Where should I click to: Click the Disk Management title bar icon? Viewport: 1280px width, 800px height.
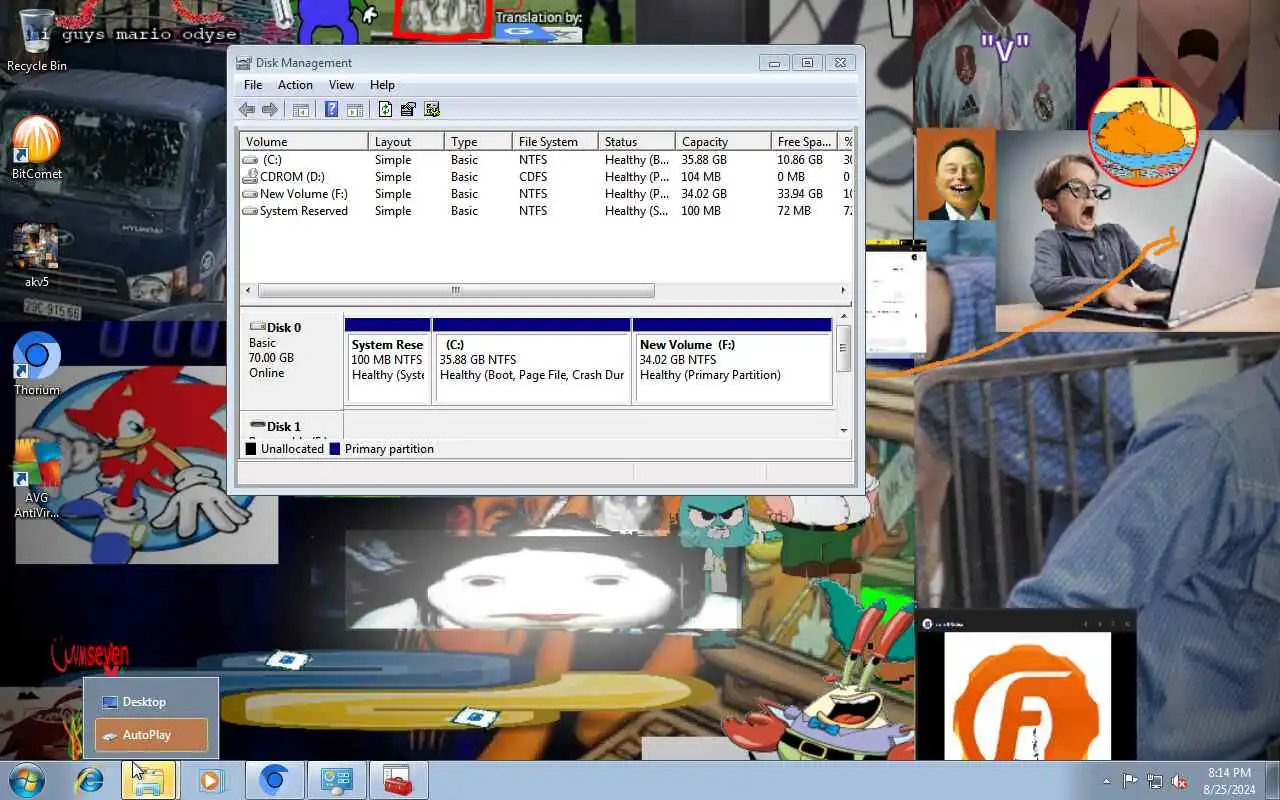[x=243, y=63]
